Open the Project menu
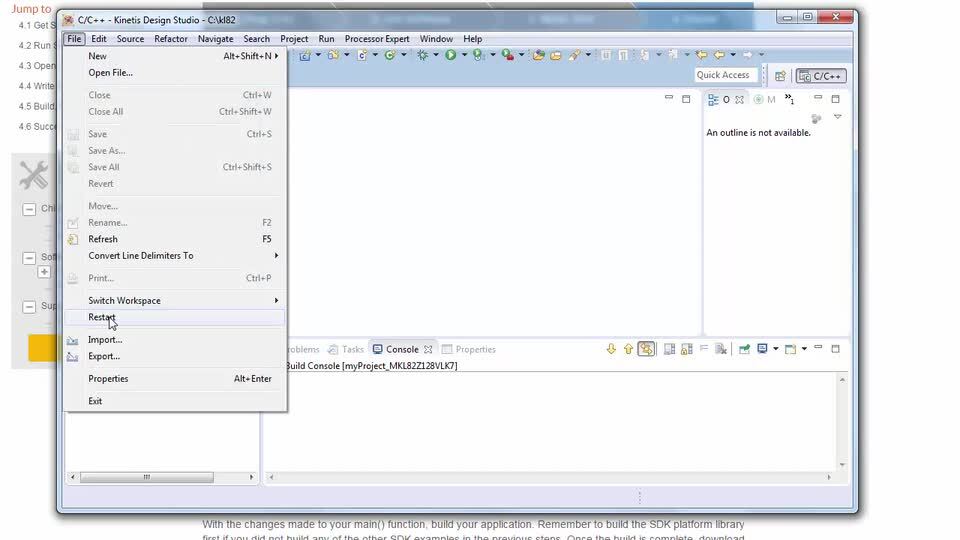Screen dimensions: 960x540 coord(294,39)
